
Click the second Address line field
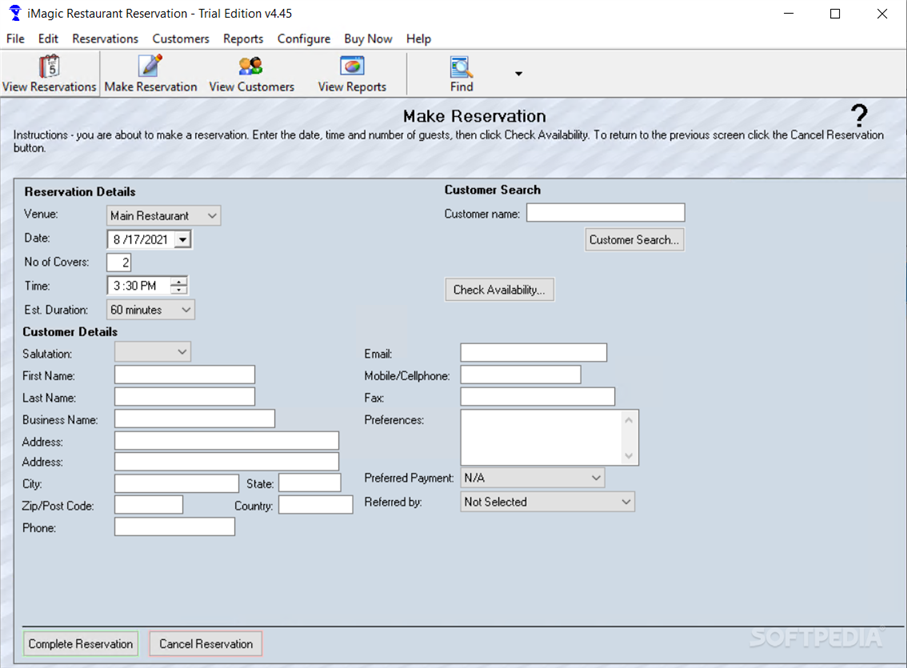[227, 462]
